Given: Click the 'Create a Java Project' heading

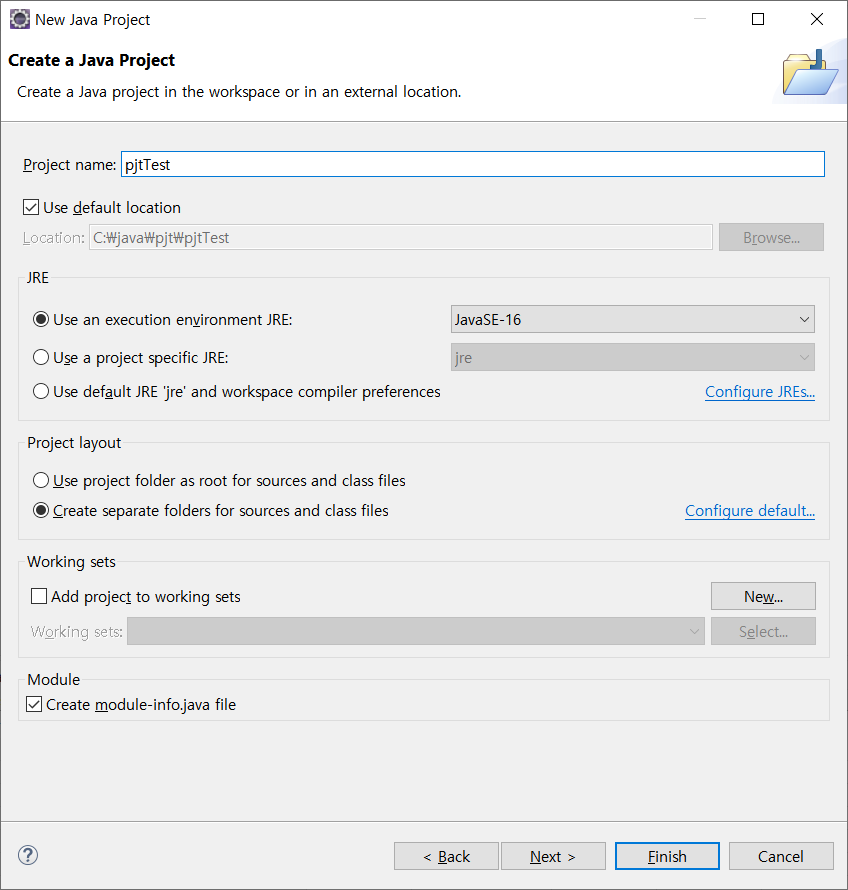Looking at the screenshot, I should tap(91, 60).
